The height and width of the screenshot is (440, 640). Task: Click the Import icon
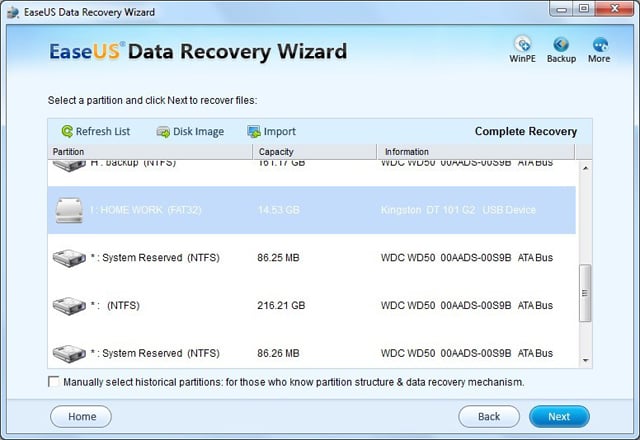(x=254, y=131)
